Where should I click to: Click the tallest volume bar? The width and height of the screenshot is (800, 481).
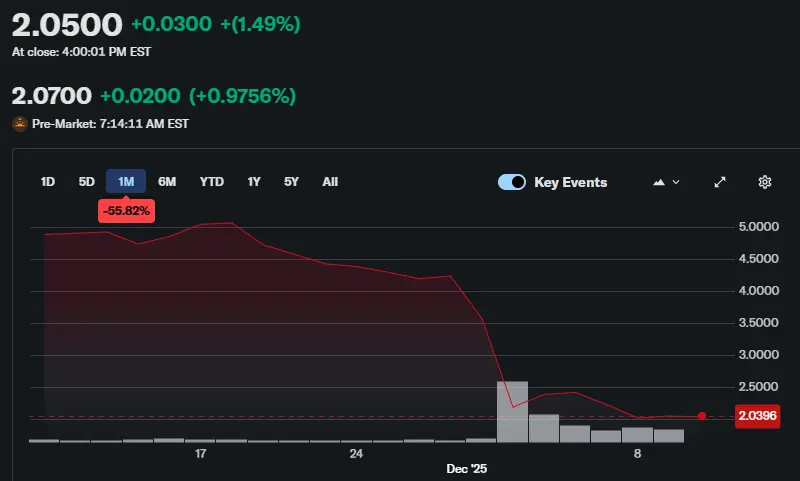(x=512, y=412)
